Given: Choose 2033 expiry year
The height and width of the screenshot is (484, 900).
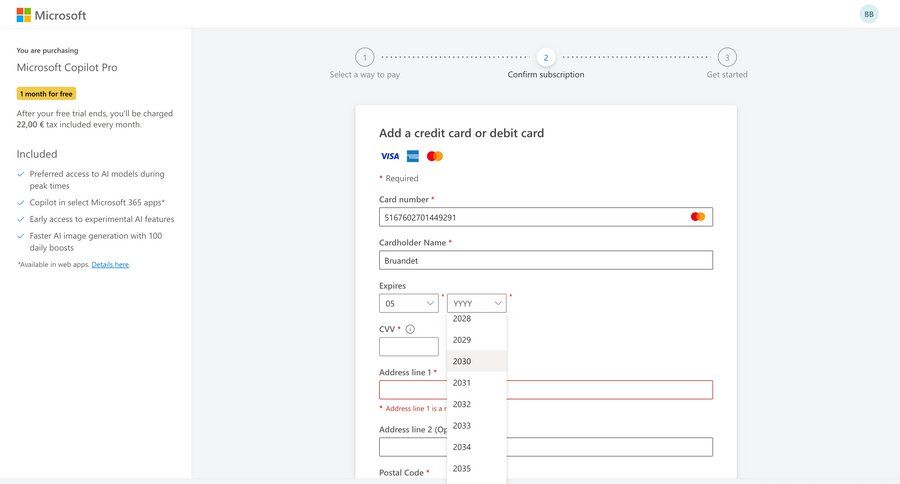Looking at the screenshot, I should tap(476, 425).
